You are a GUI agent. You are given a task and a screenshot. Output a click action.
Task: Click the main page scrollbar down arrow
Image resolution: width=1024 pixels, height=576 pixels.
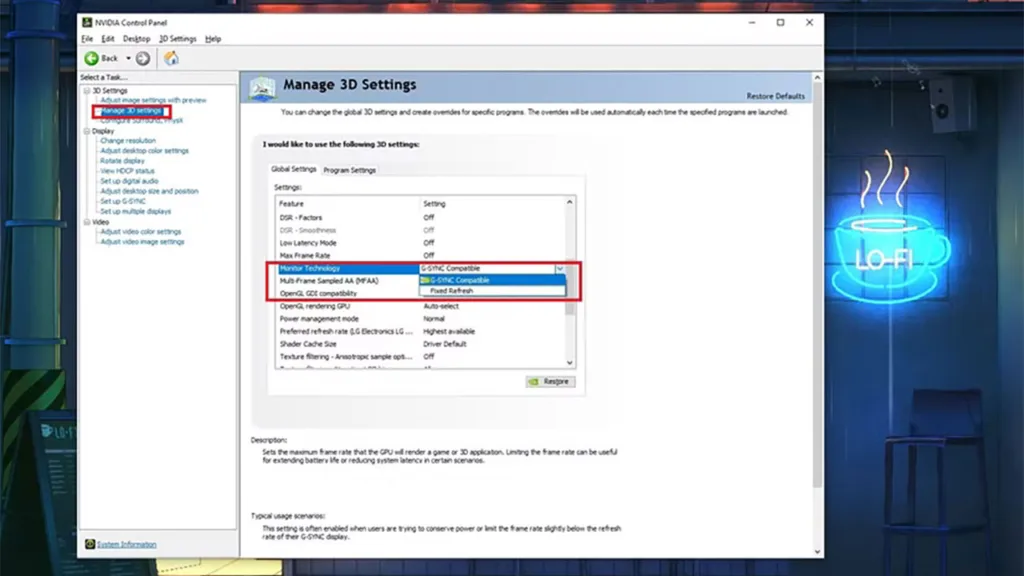coord(818,552)
